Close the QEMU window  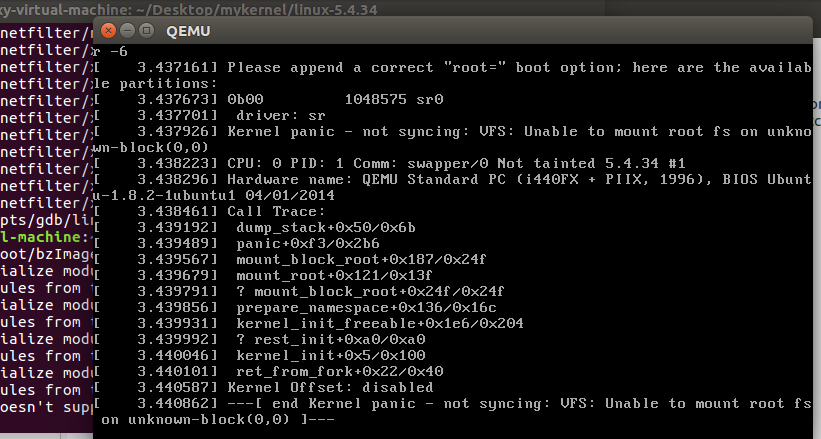[x=108, y=30]
